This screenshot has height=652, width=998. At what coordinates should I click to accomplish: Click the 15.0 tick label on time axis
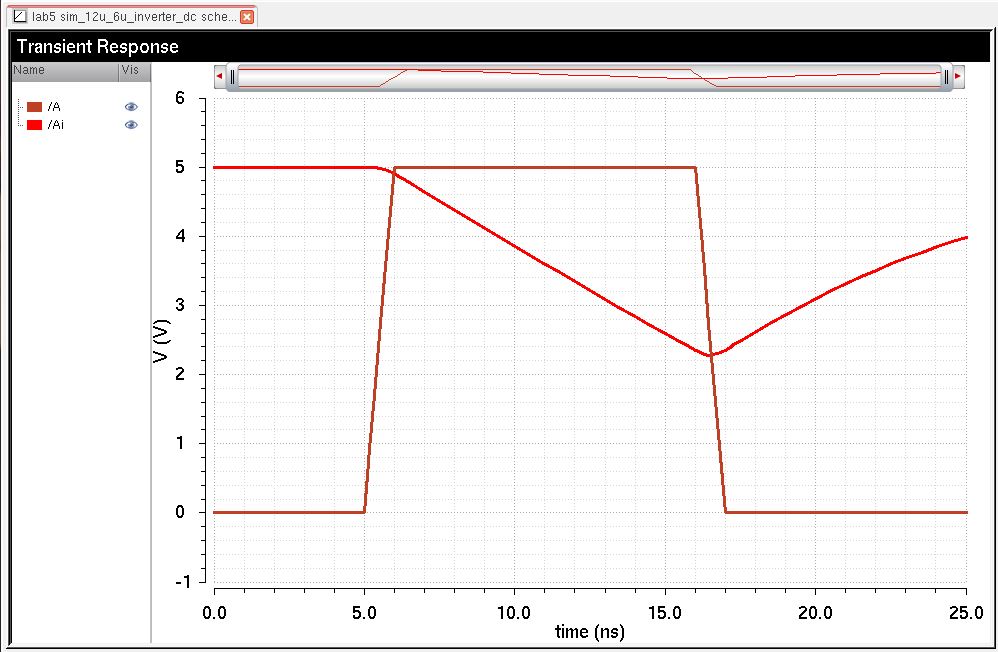pyautogui.click(x=664, y=613)
